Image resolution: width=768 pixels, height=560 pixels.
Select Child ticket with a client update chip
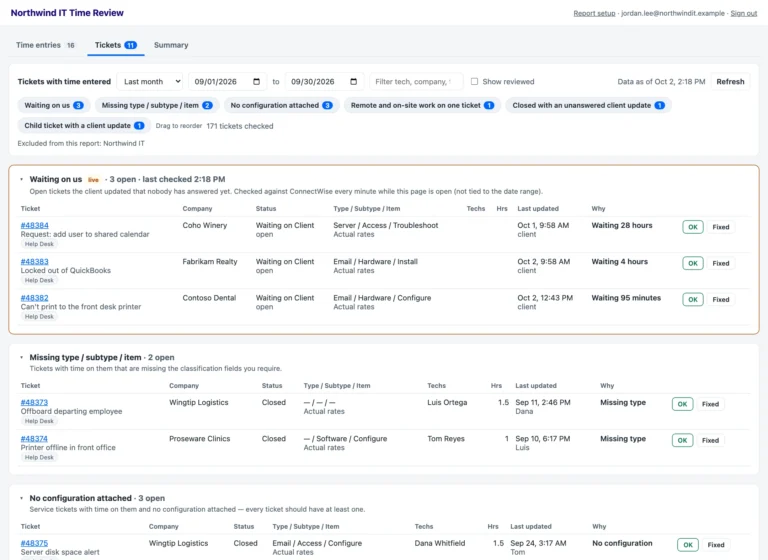click(84, 125)
